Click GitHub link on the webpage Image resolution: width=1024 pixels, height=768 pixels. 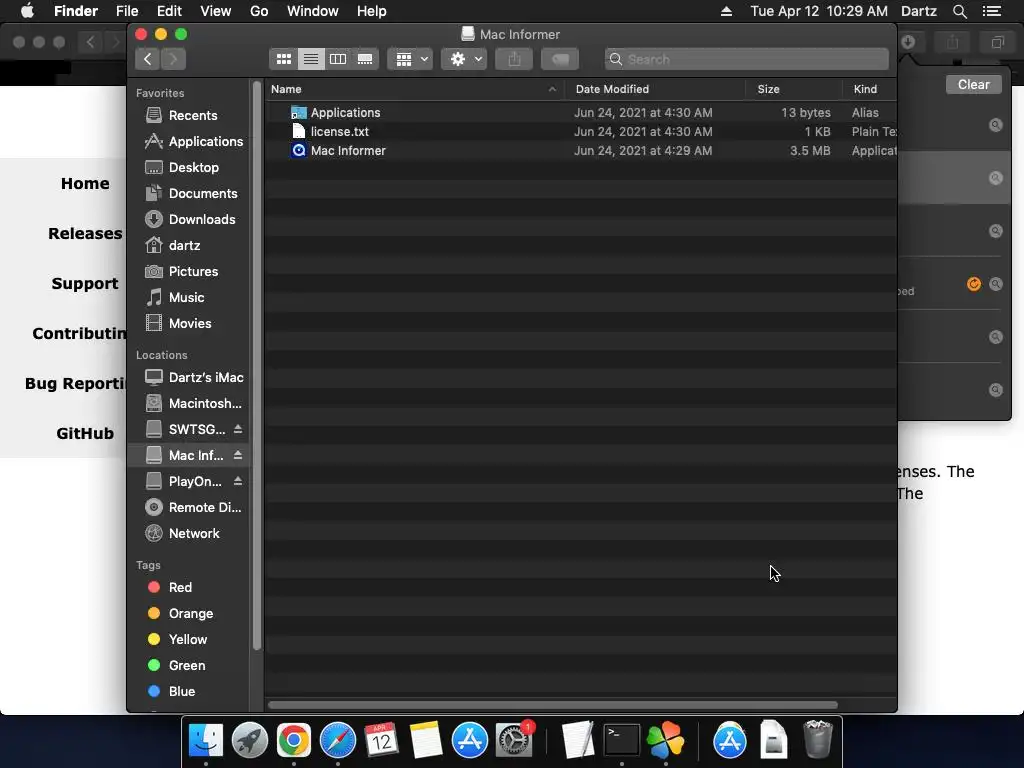pos(85,434)
